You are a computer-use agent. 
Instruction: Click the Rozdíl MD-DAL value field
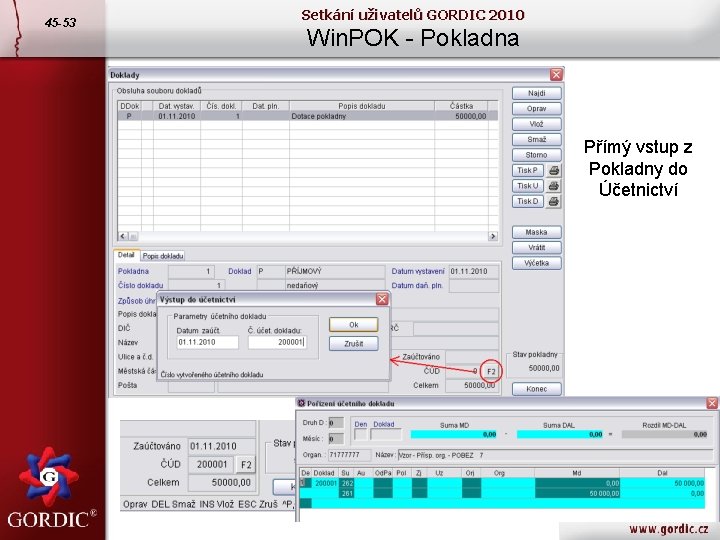pos(665,434)
